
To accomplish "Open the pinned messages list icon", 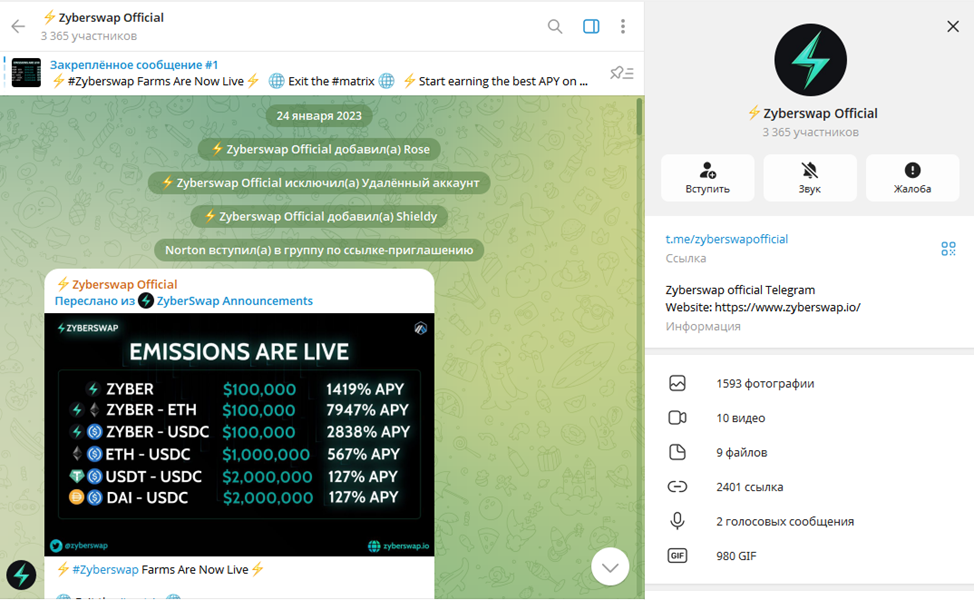I will pos(621,73).
